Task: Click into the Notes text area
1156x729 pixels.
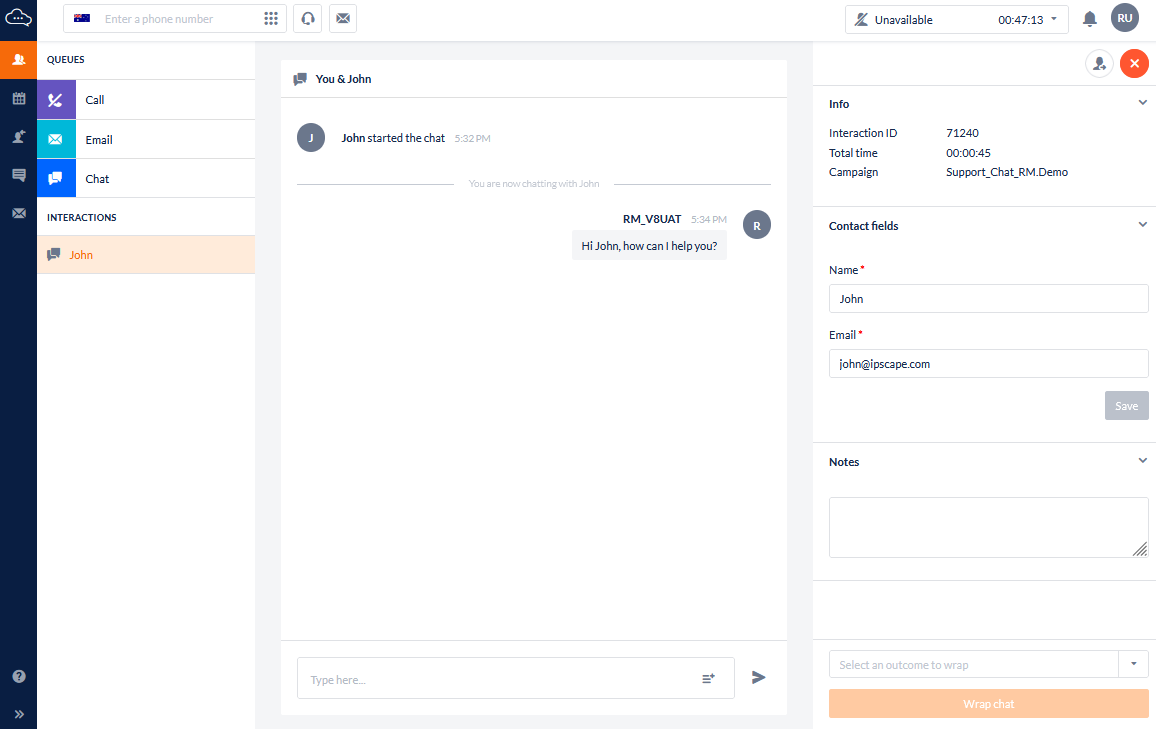Action: (x=987, y=527)
